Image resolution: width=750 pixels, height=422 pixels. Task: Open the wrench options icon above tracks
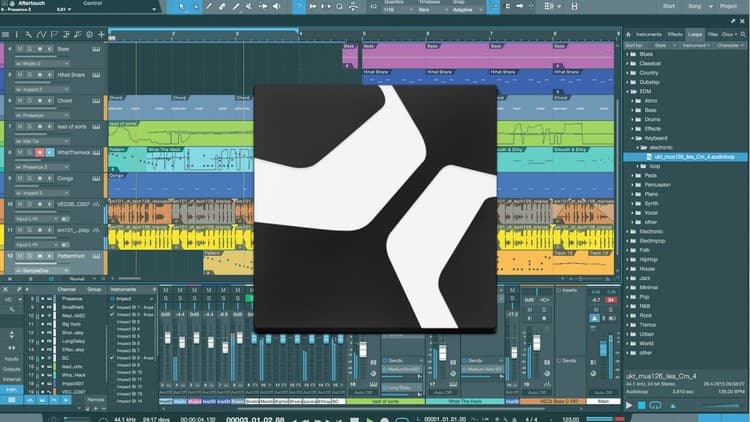28,34
